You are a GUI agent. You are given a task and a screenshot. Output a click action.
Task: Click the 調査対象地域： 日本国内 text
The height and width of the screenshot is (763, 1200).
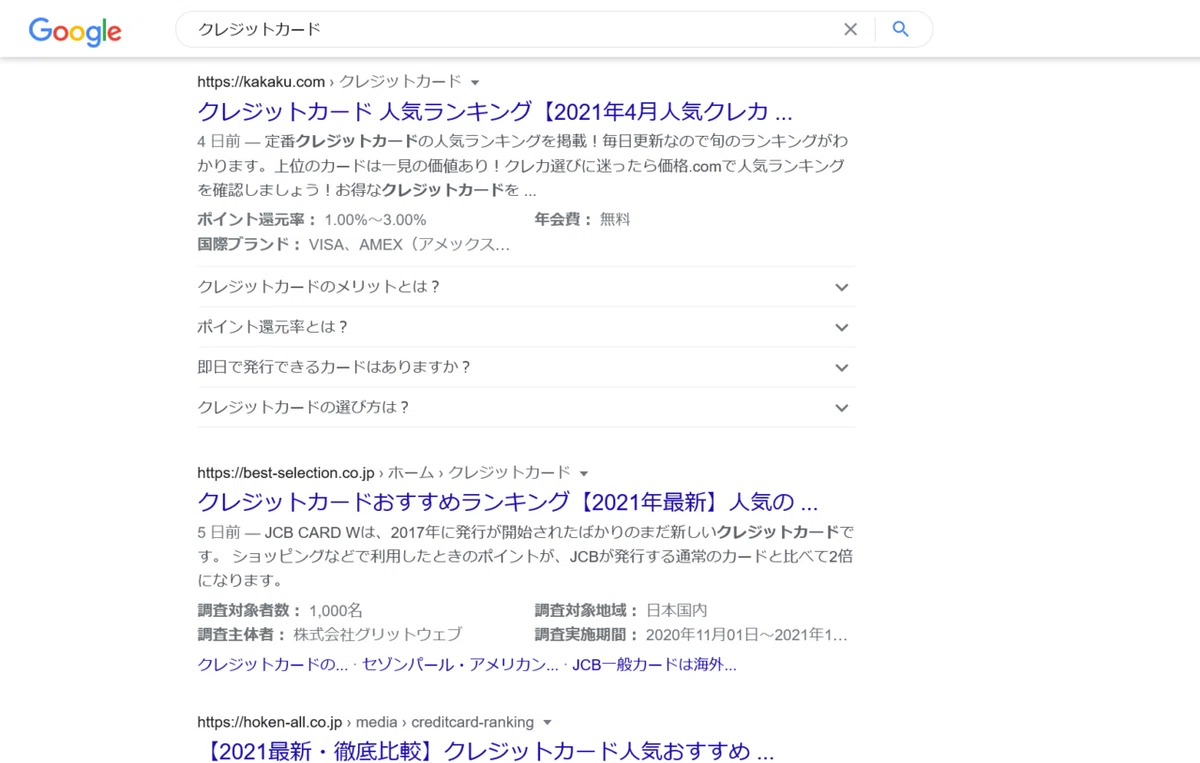point(621,610)
